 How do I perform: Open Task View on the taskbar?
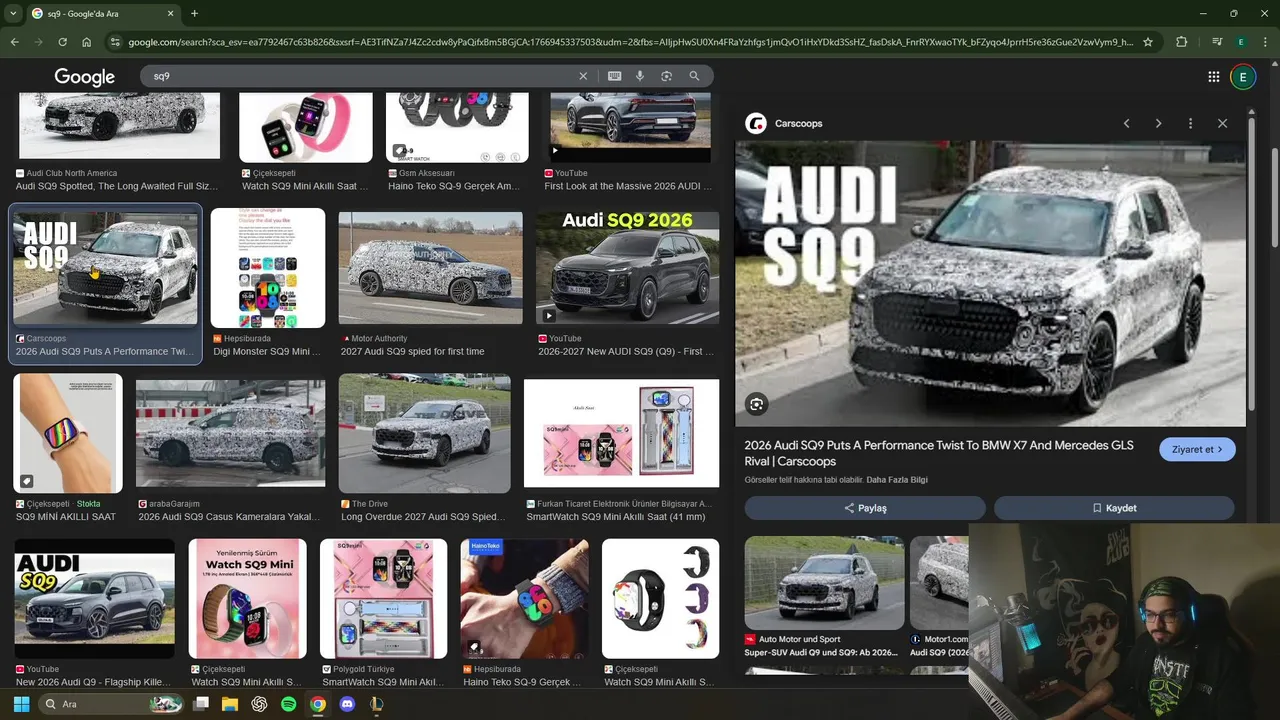click(200, 704)
